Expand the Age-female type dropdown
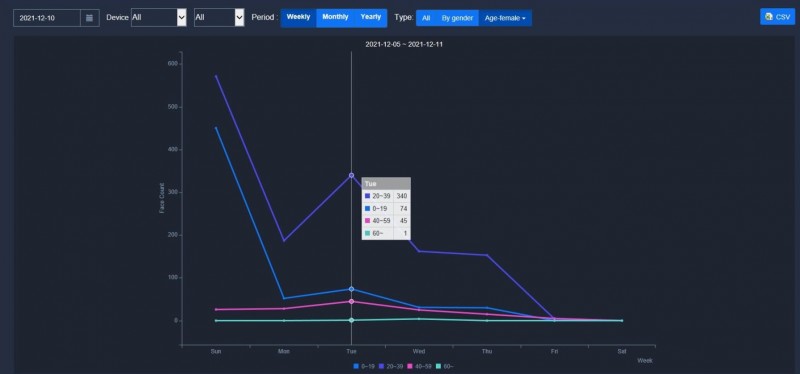 [505, 18]
